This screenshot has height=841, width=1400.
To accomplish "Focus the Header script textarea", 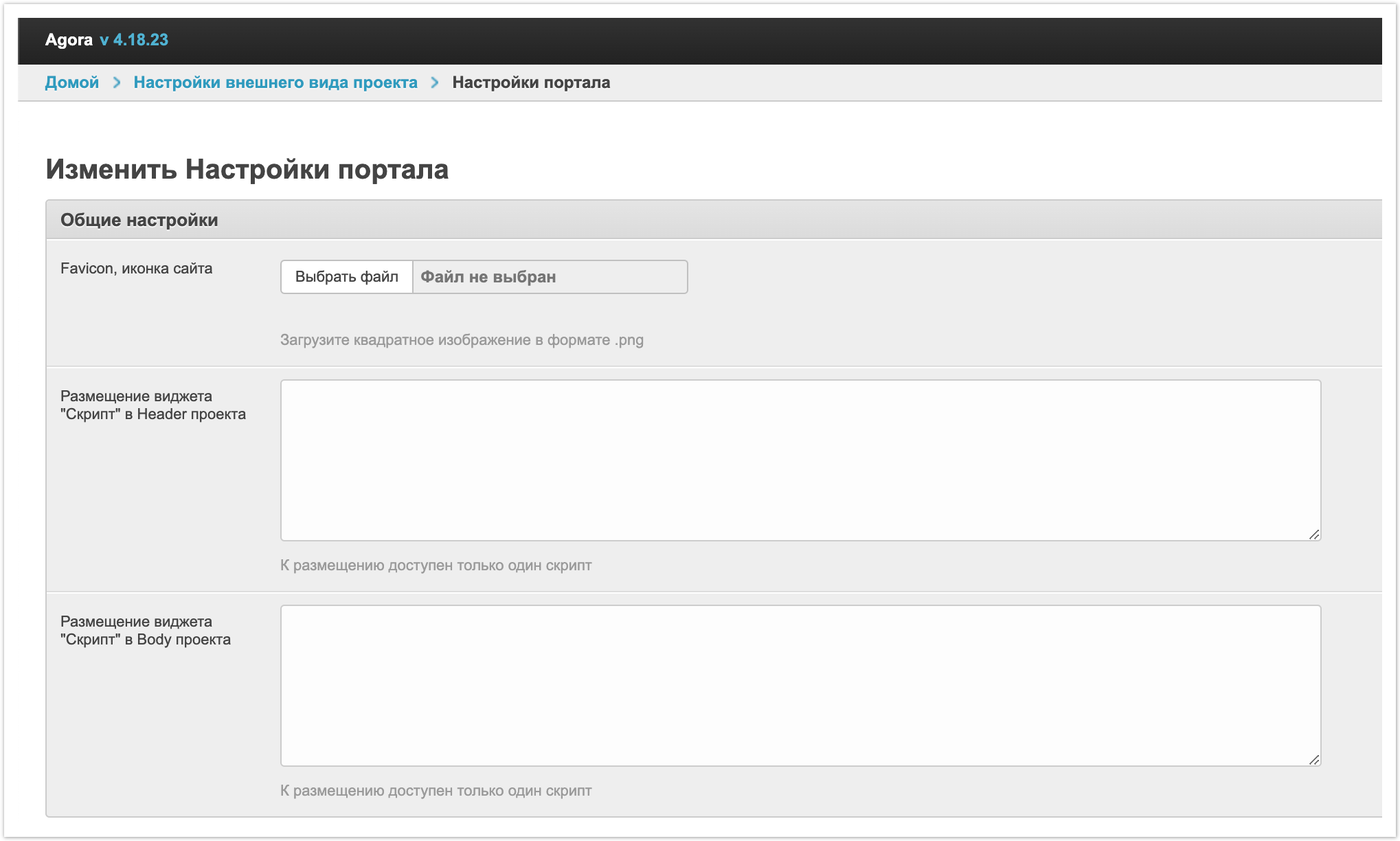I will (800, 460).
